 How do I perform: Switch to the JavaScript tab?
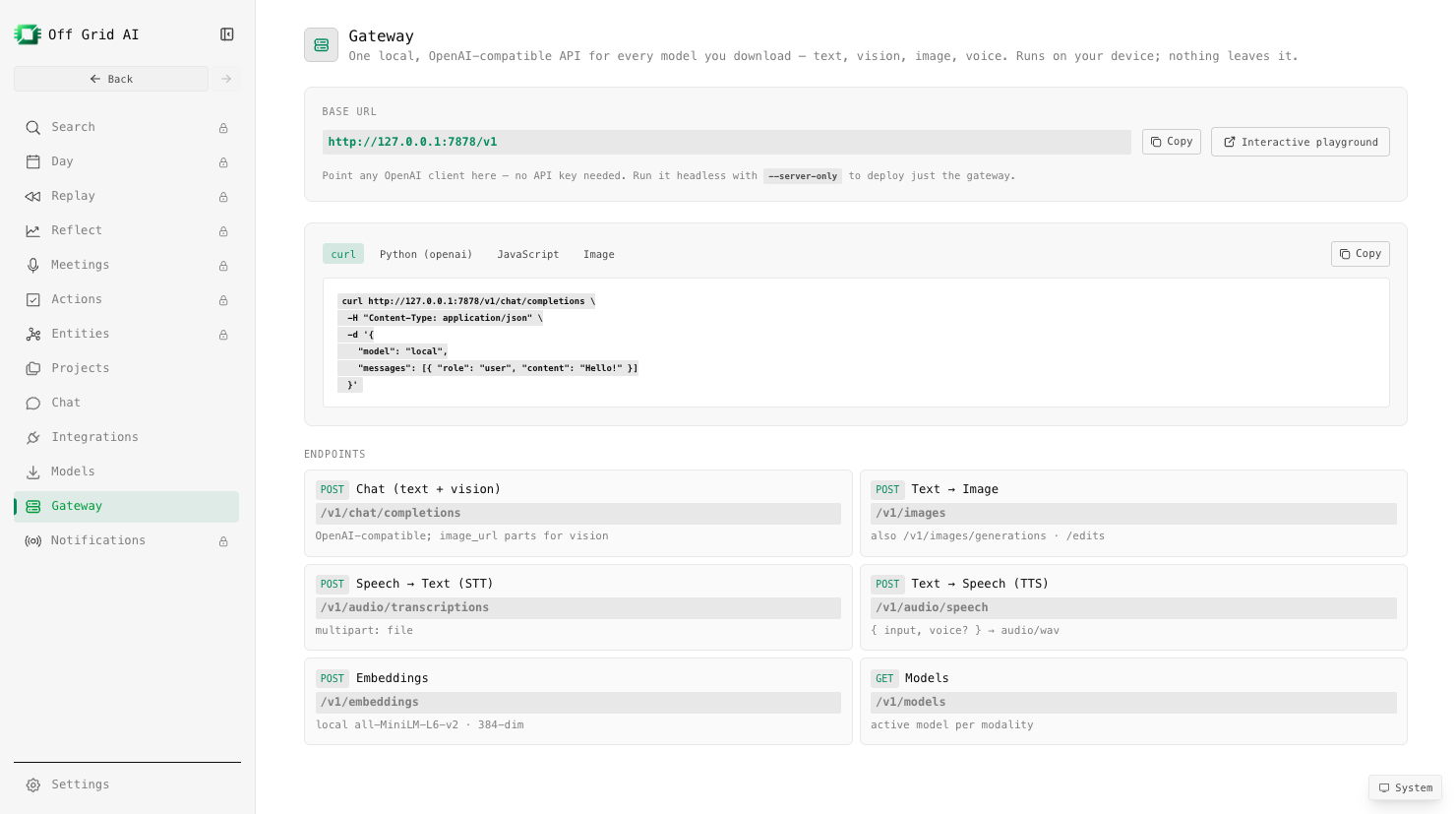(x=528, y=254)
